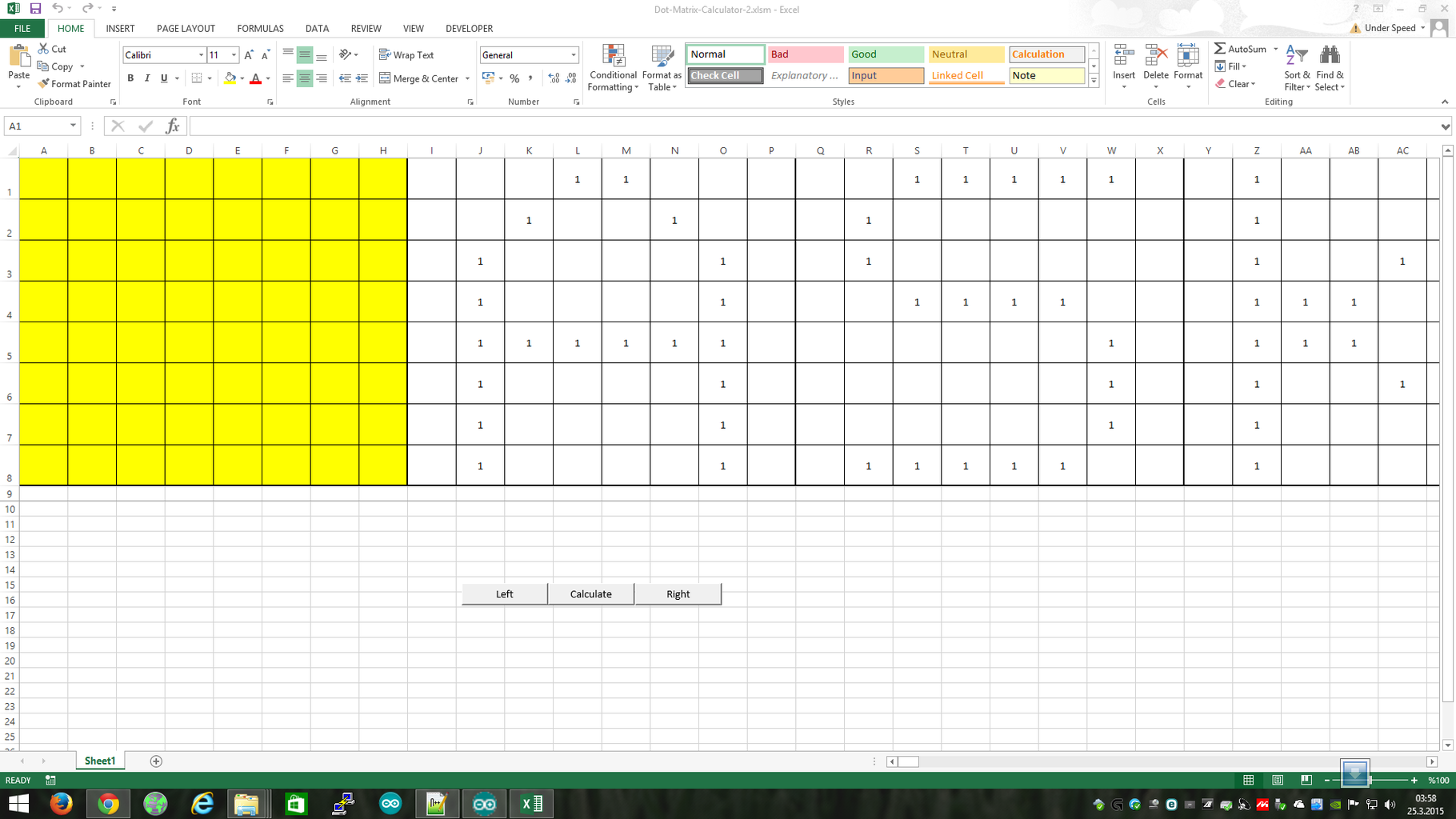1456x819 pixels.
Task: Click the Copy icon
Action: point(43,66)
